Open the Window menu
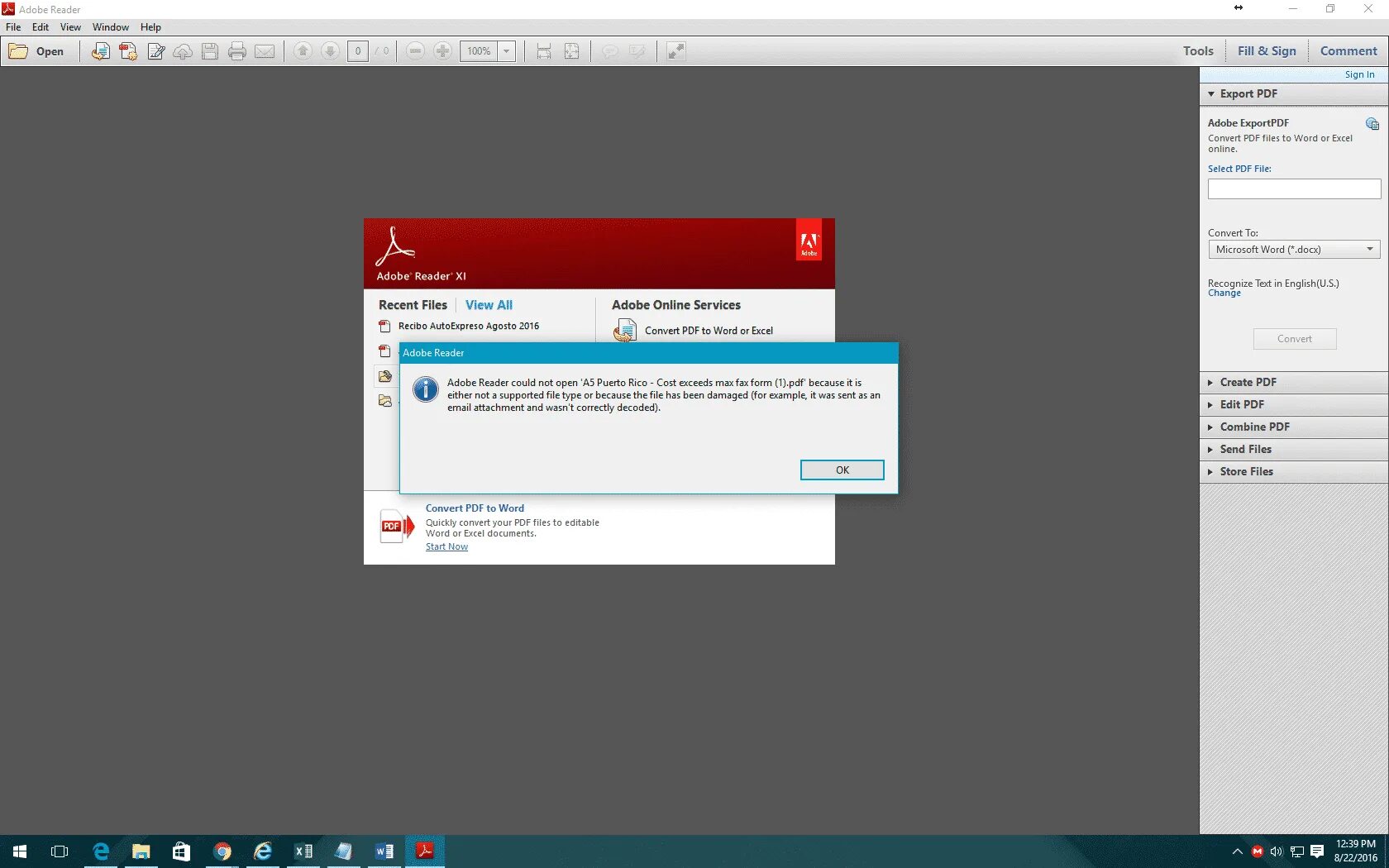1389x868 pixels. coord(111,27)
